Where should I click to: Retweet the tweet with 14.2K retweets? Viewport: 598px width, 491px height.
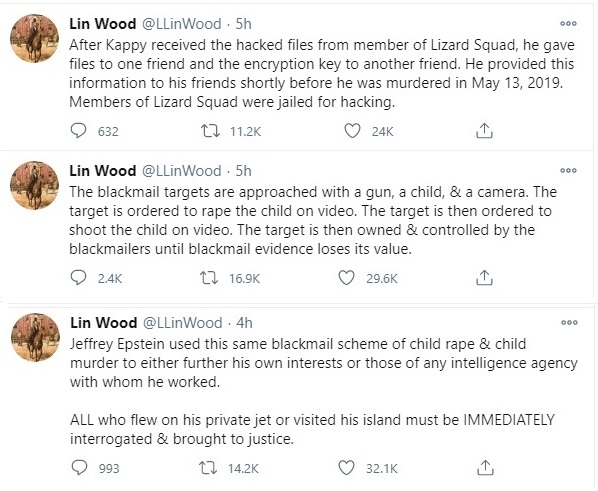209,468
